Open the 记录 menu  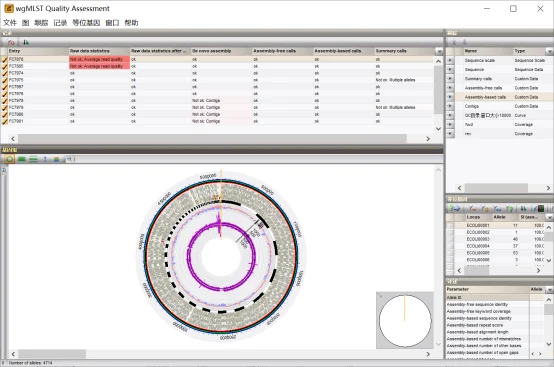pos(60,23)
